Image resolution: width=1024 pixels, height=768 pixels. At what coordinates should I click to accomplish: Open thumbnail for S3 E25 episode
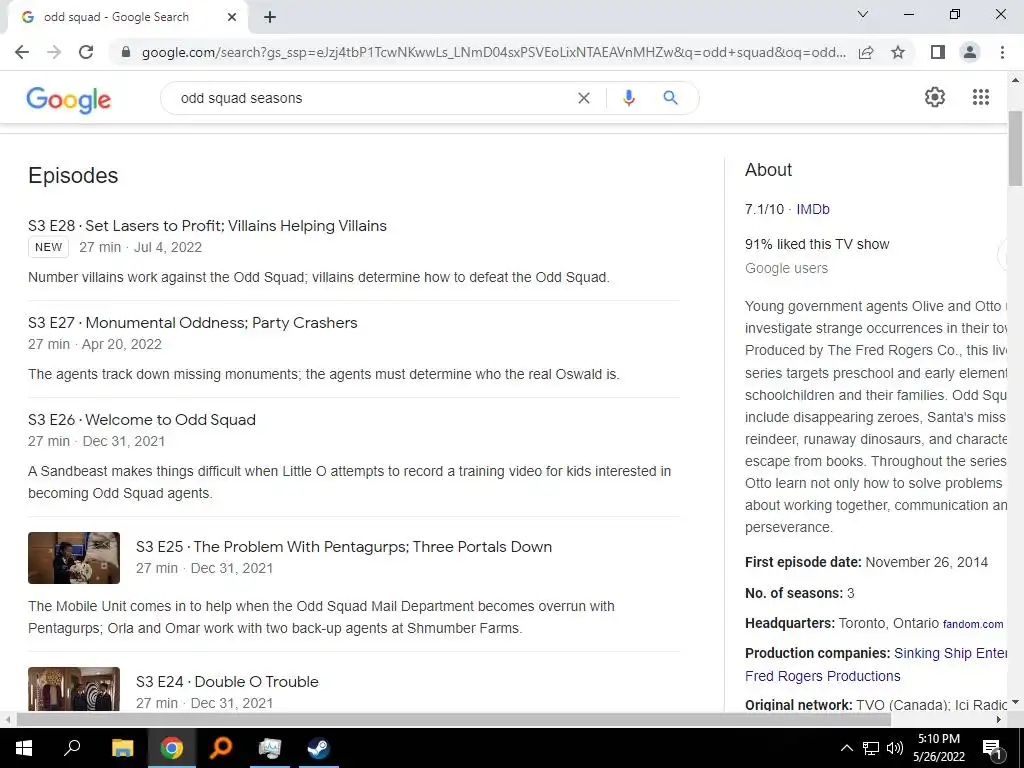74,558
